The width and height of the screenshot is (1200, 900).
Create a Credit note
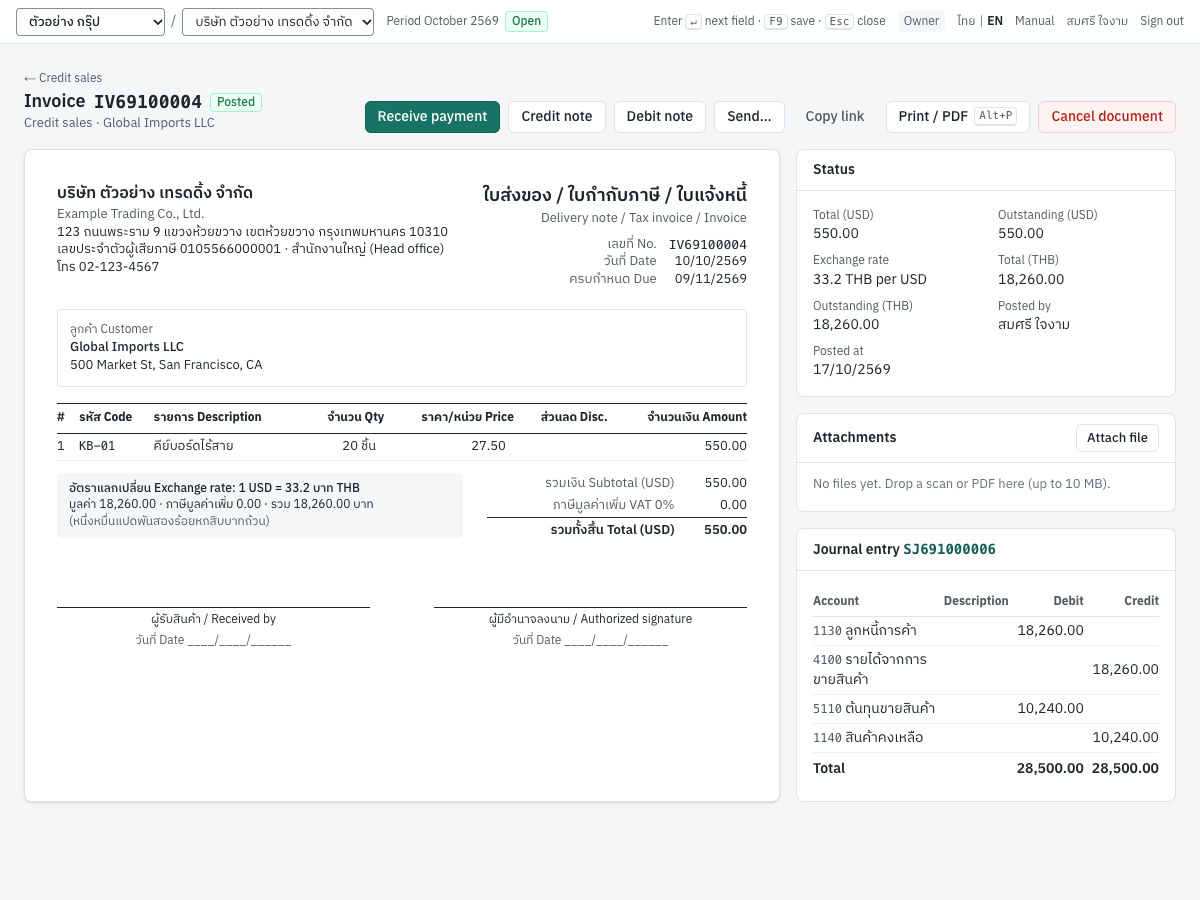tap(557, 117)
